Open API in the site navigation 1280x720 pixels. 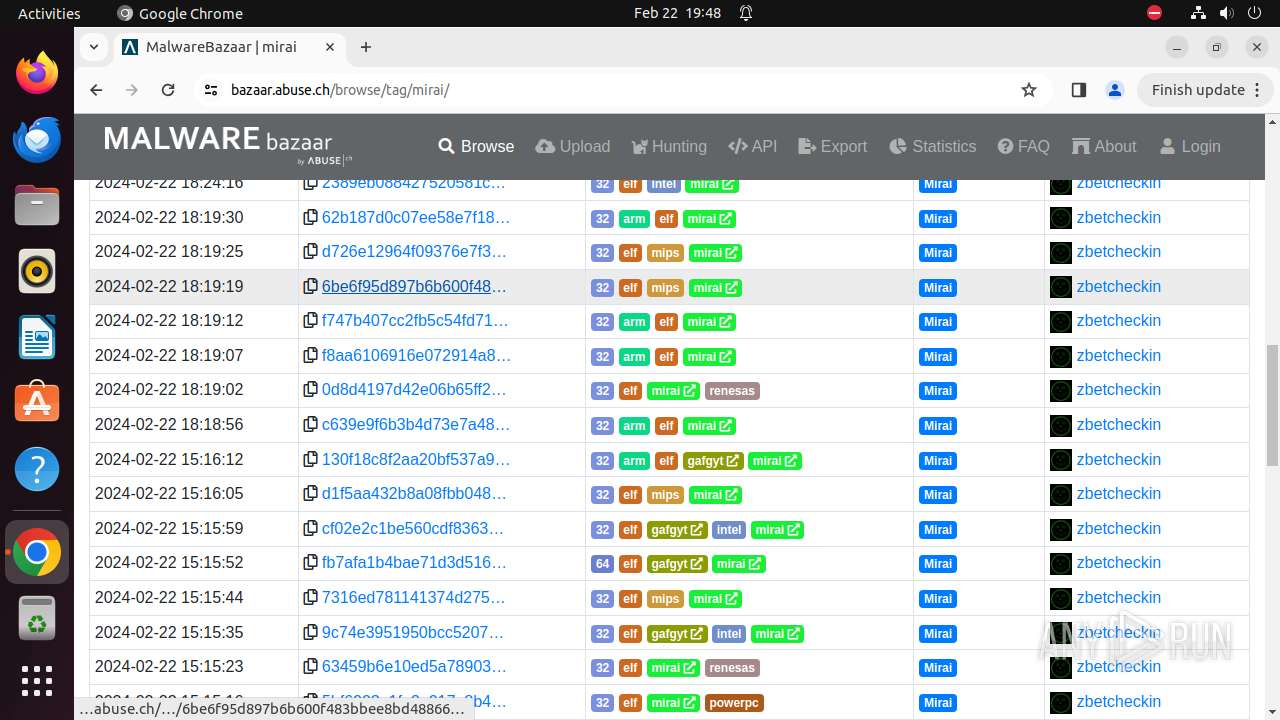pyautogui.click(x=753, y=146)
